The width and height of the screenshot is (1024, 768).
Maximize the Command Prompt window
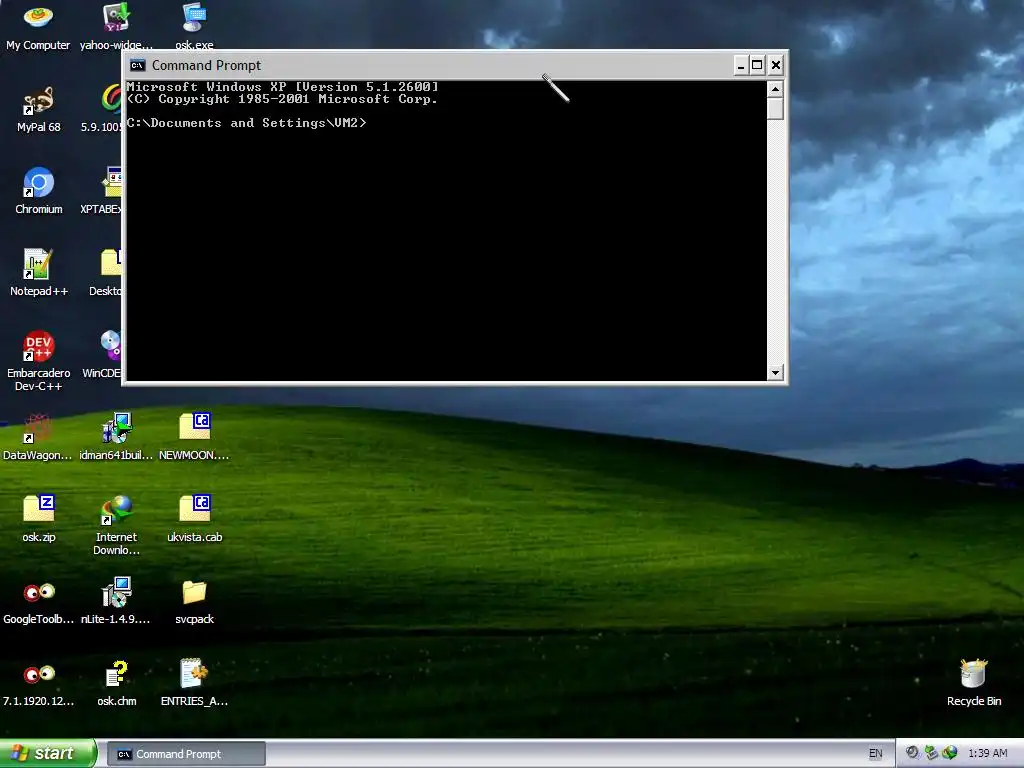tap(758, 65)
